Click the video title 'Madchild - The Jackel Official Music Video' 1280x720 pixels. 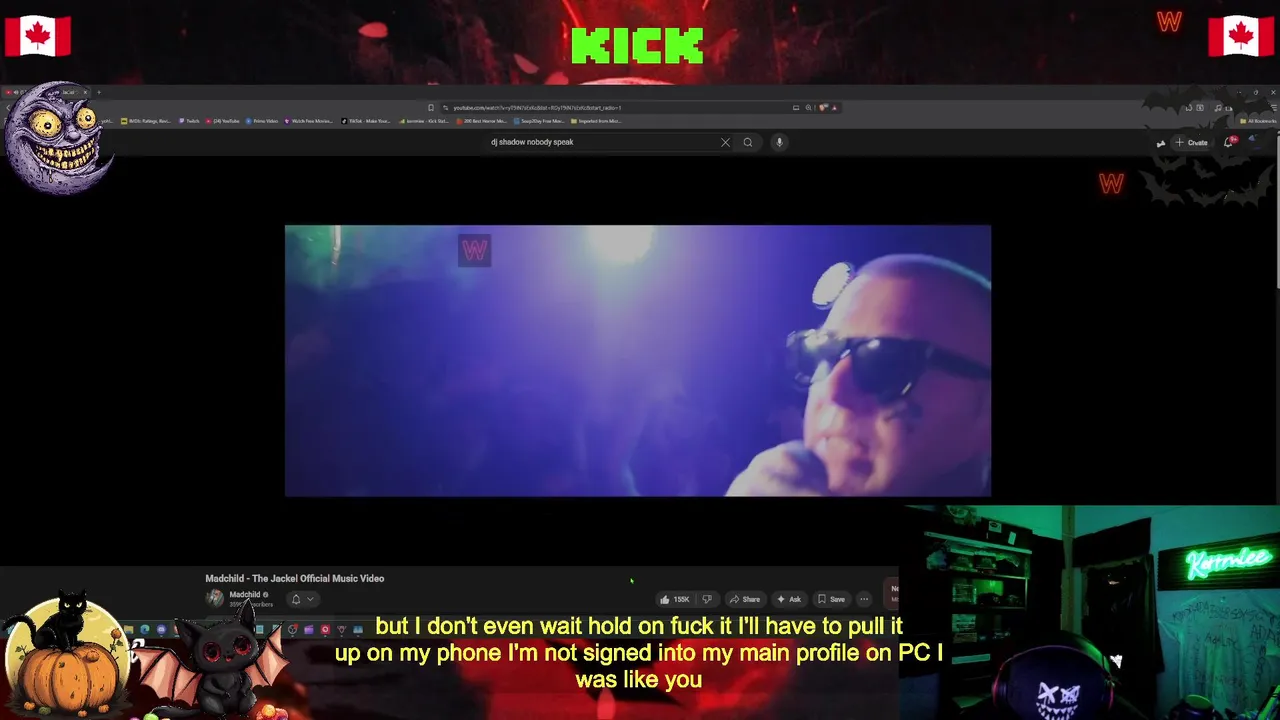click(295, 578)
